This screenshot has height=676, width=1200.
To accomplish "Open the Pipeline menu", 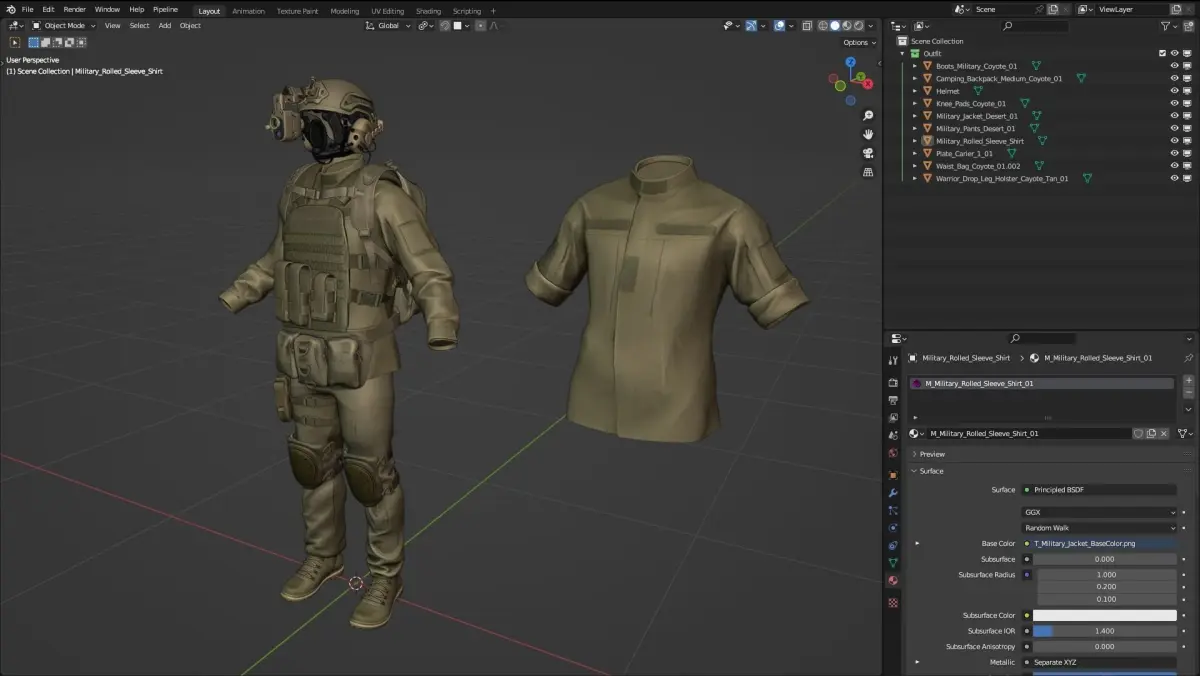I will (166, 9).
